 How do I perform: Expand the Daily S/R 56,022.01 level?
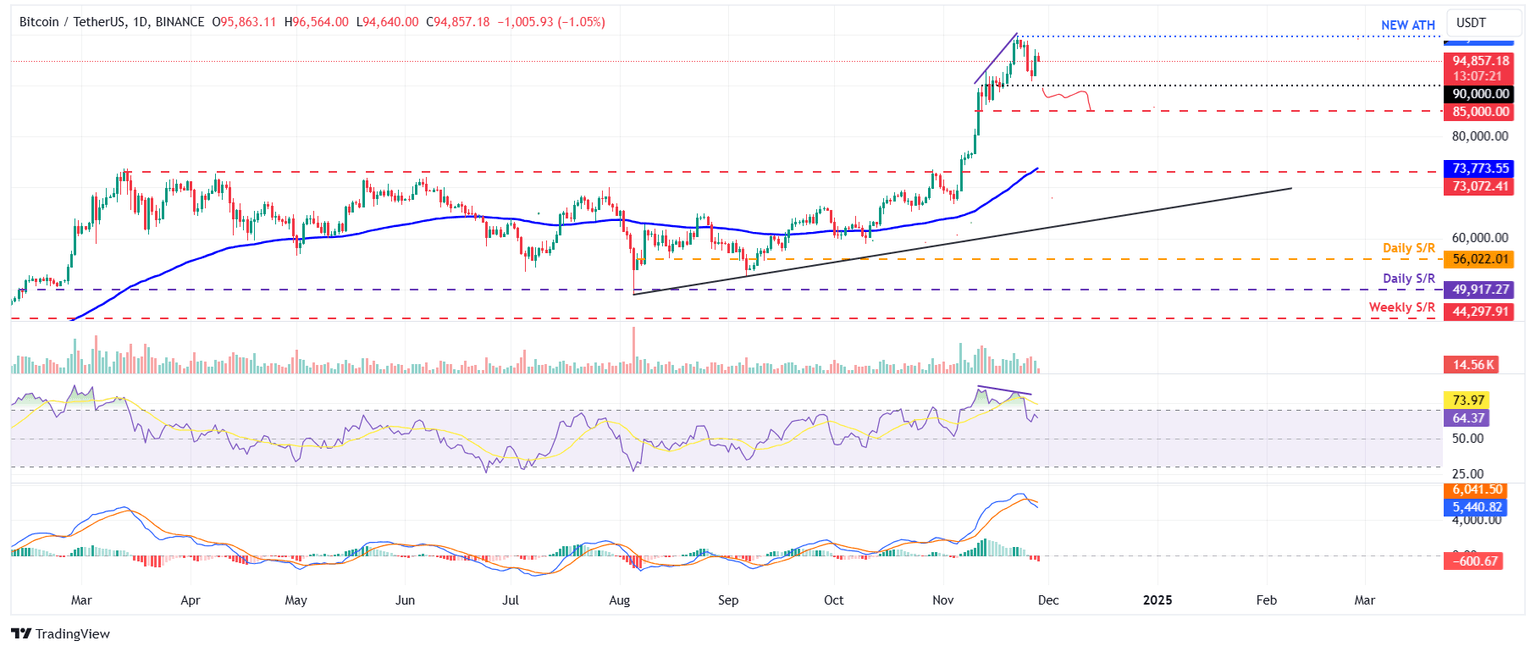[x=1479, y=258]
